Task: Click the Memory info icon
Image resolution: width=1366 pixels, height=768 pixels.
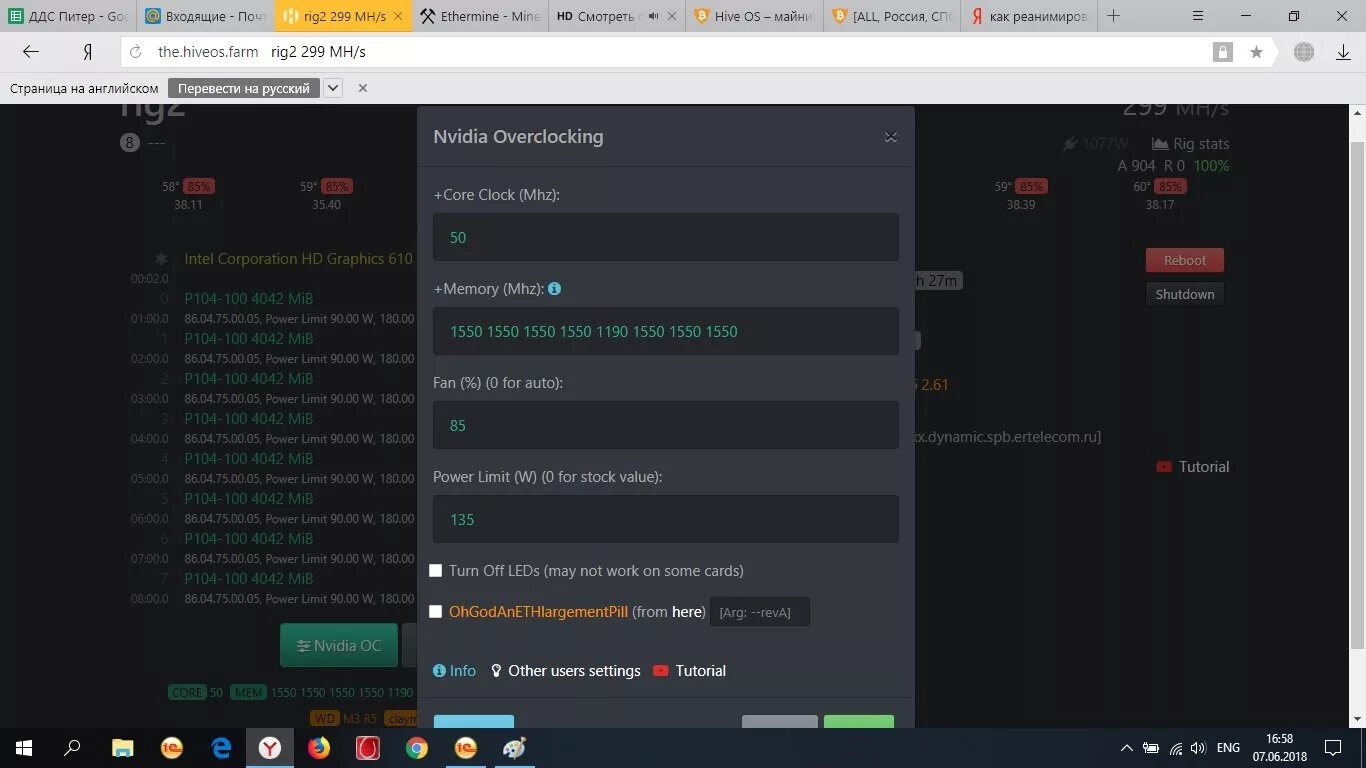Action: tap(555, 289)
